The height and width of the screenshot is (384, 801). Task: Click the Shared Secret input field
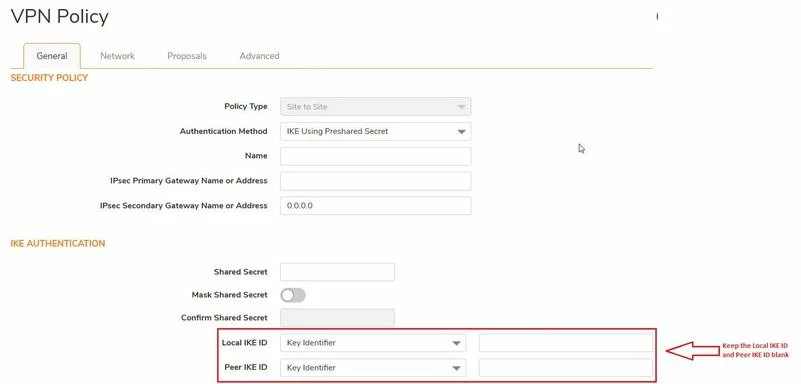(x=337, y=272)
